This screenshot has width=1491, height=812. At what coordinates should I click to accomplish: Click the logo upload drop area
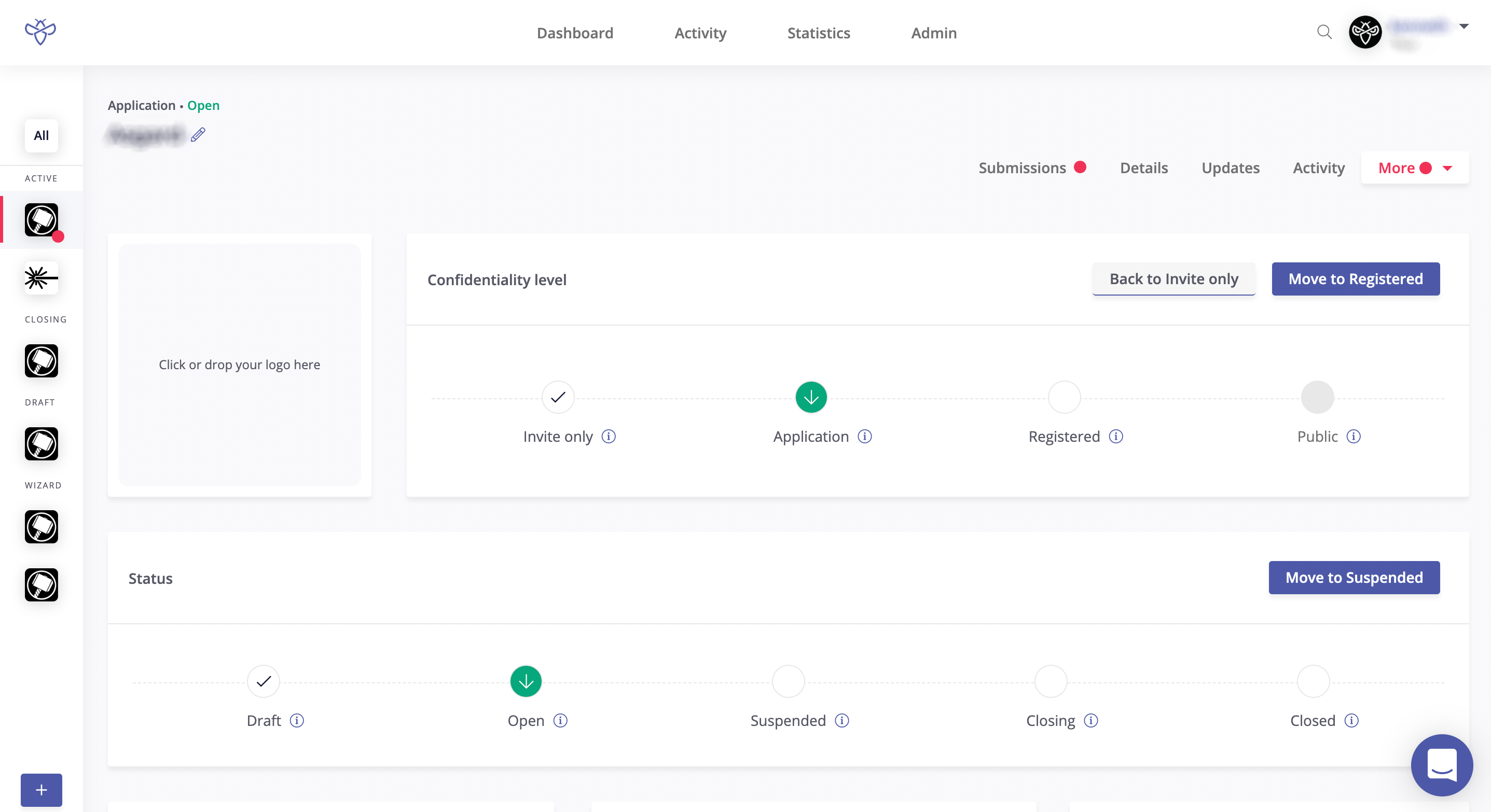tap(239, 365)
